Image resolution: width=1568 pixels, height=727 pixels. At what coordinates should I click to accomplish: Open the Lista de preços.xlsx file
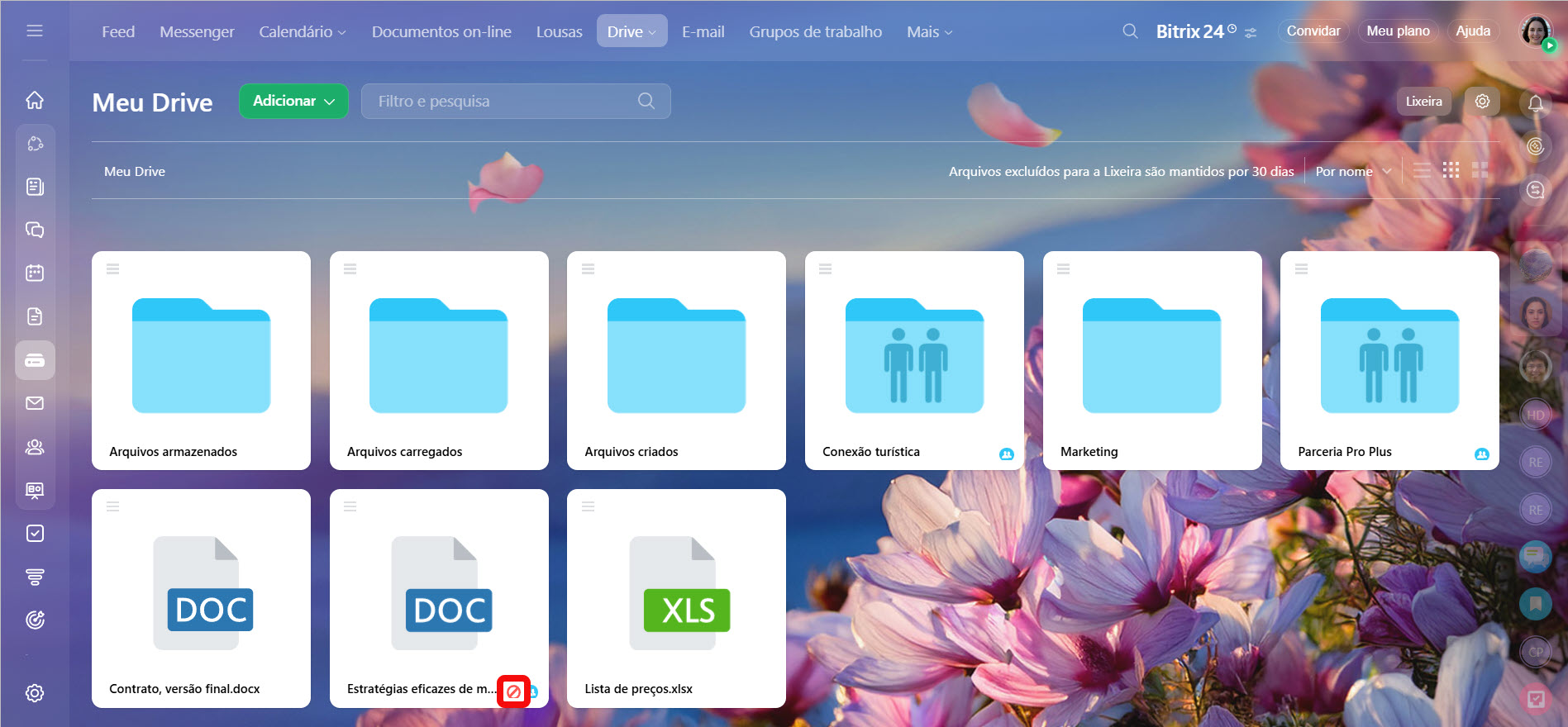[x=676, y=598]
